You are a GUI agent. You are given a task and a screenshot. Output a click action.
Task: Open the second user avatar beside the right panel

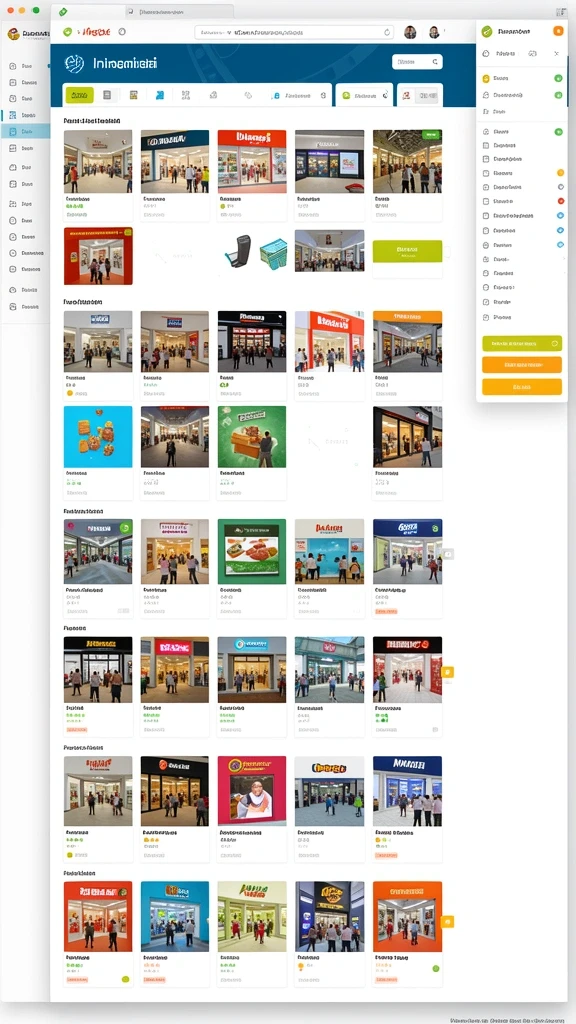pos(434,32)
